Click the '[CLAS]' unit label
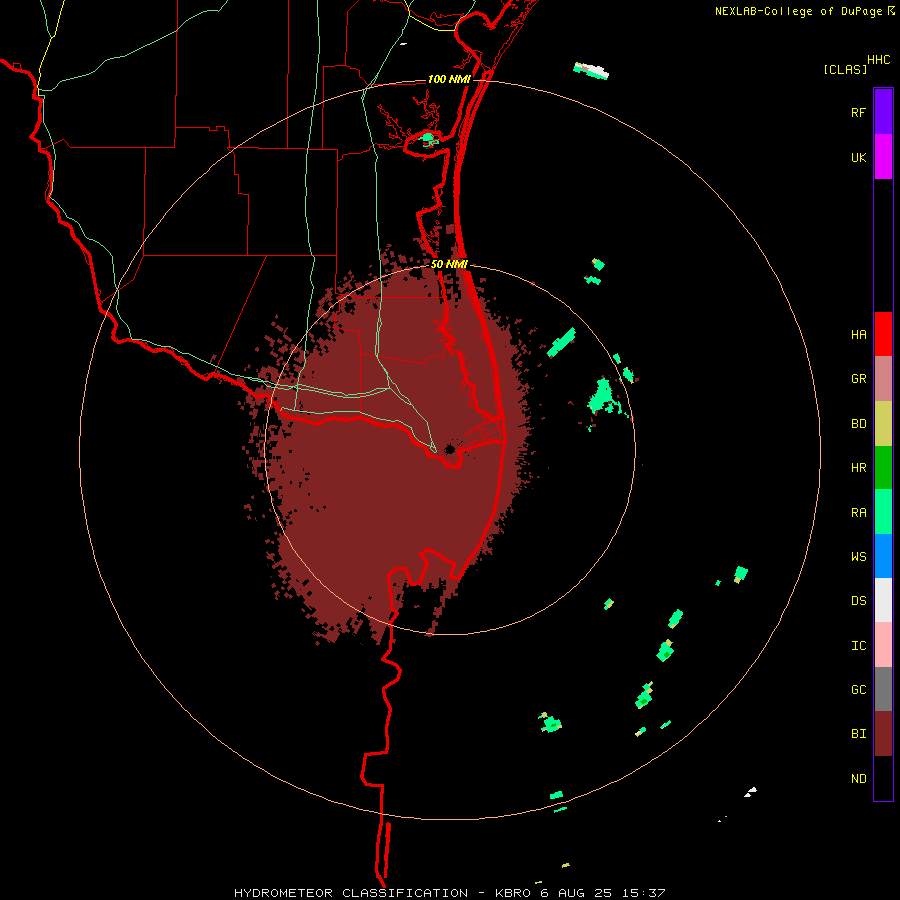The image size is (900, 900). point(845,69)
